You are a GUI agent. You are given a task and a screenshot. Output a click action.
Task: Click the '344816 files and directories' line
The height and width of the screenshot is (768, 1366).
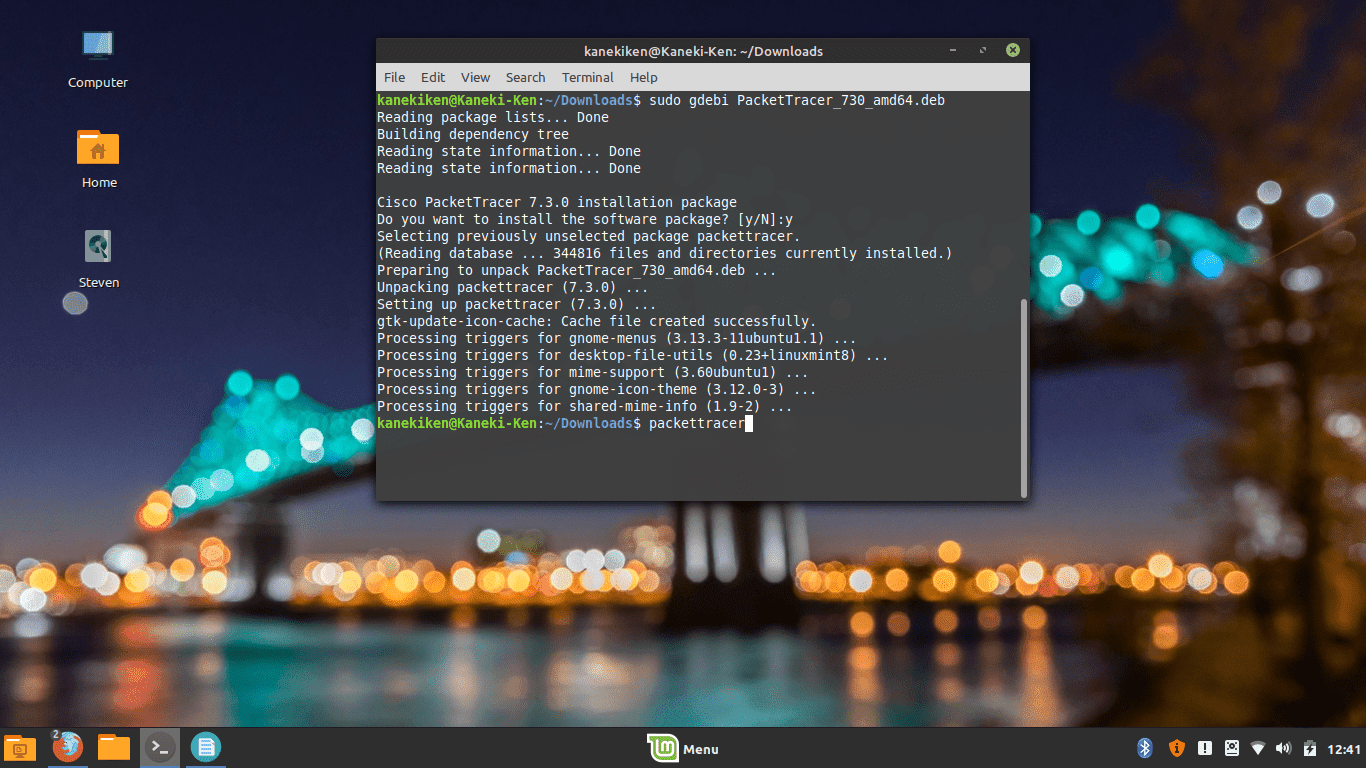pos(665,253)
